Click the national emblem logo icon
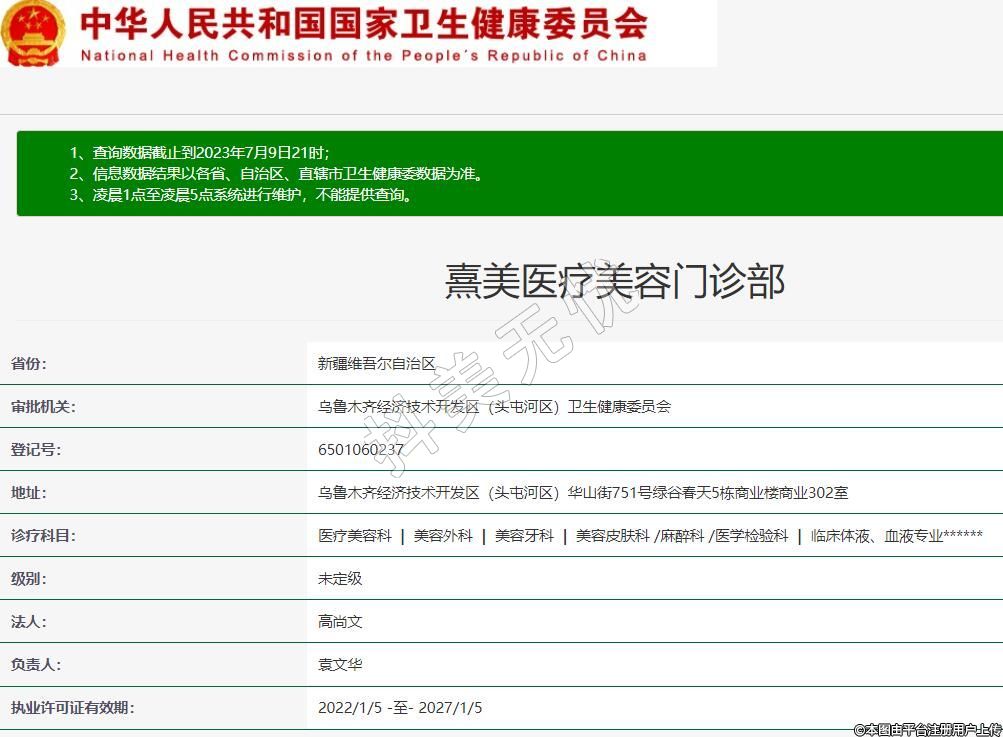The image size is (1003, 737). pyautogui.click(x=33, y=33)
